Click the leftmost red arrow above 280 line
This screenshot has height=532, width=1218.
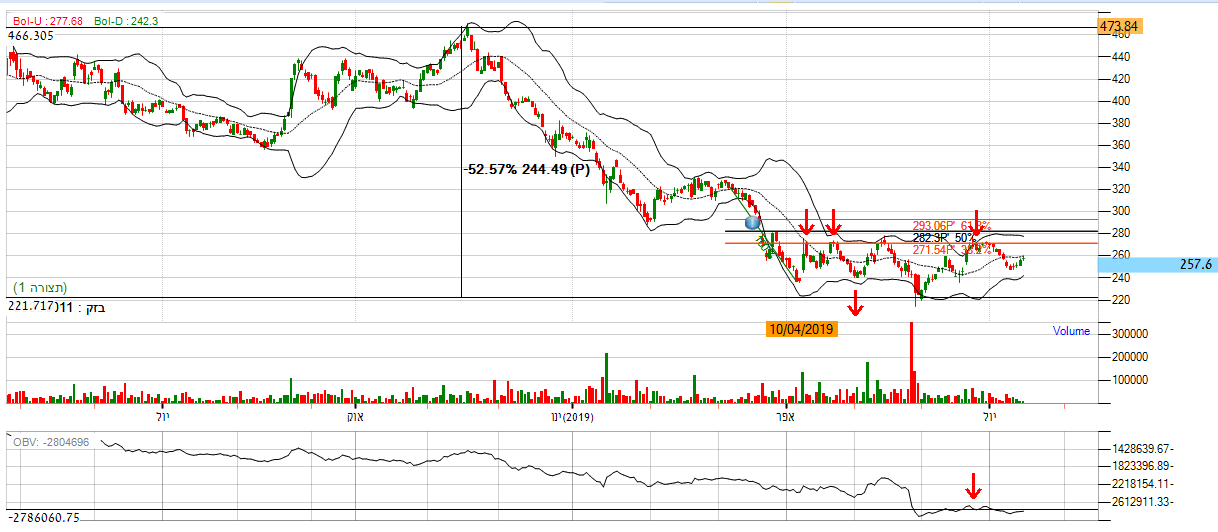(x=806, y=222)
